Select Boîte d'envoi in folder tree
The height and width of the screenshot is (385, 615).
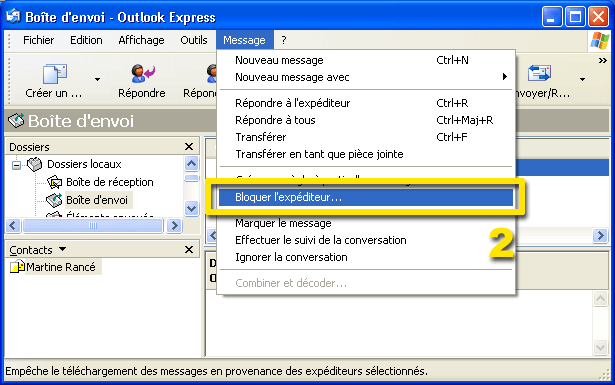(97, 200)
